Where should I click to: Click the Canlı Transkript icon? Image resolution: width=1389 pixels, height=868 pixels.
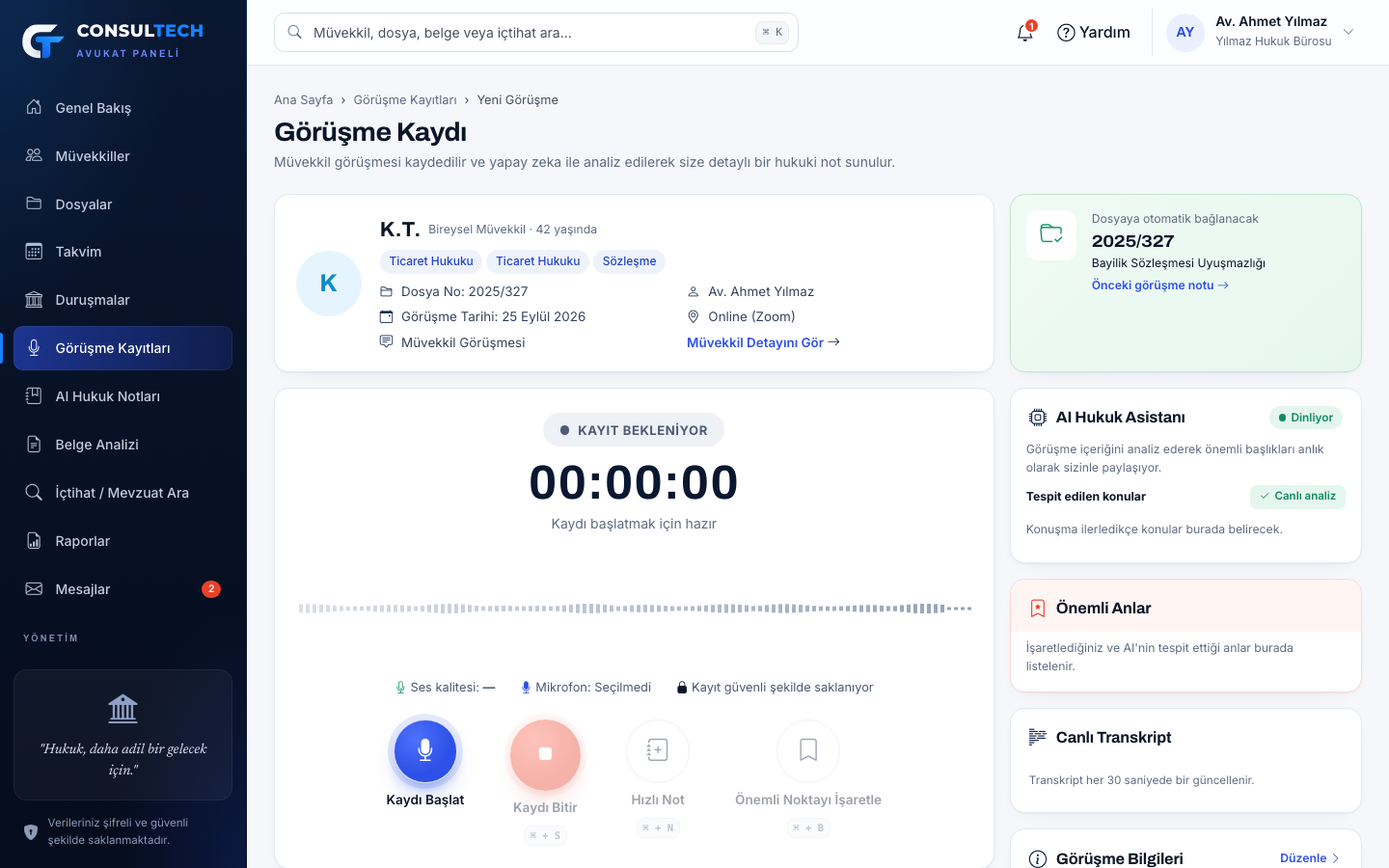click(1038, 737)
